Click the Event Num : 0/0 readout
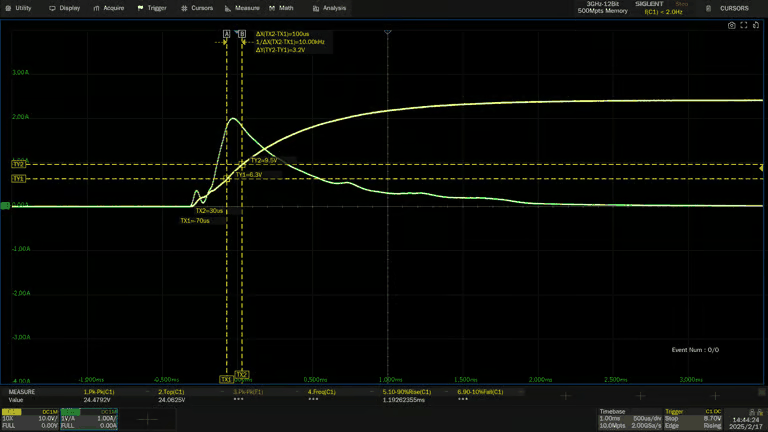Image resolution: width=768 pixels, height=432 pixels. pos(695,350)
